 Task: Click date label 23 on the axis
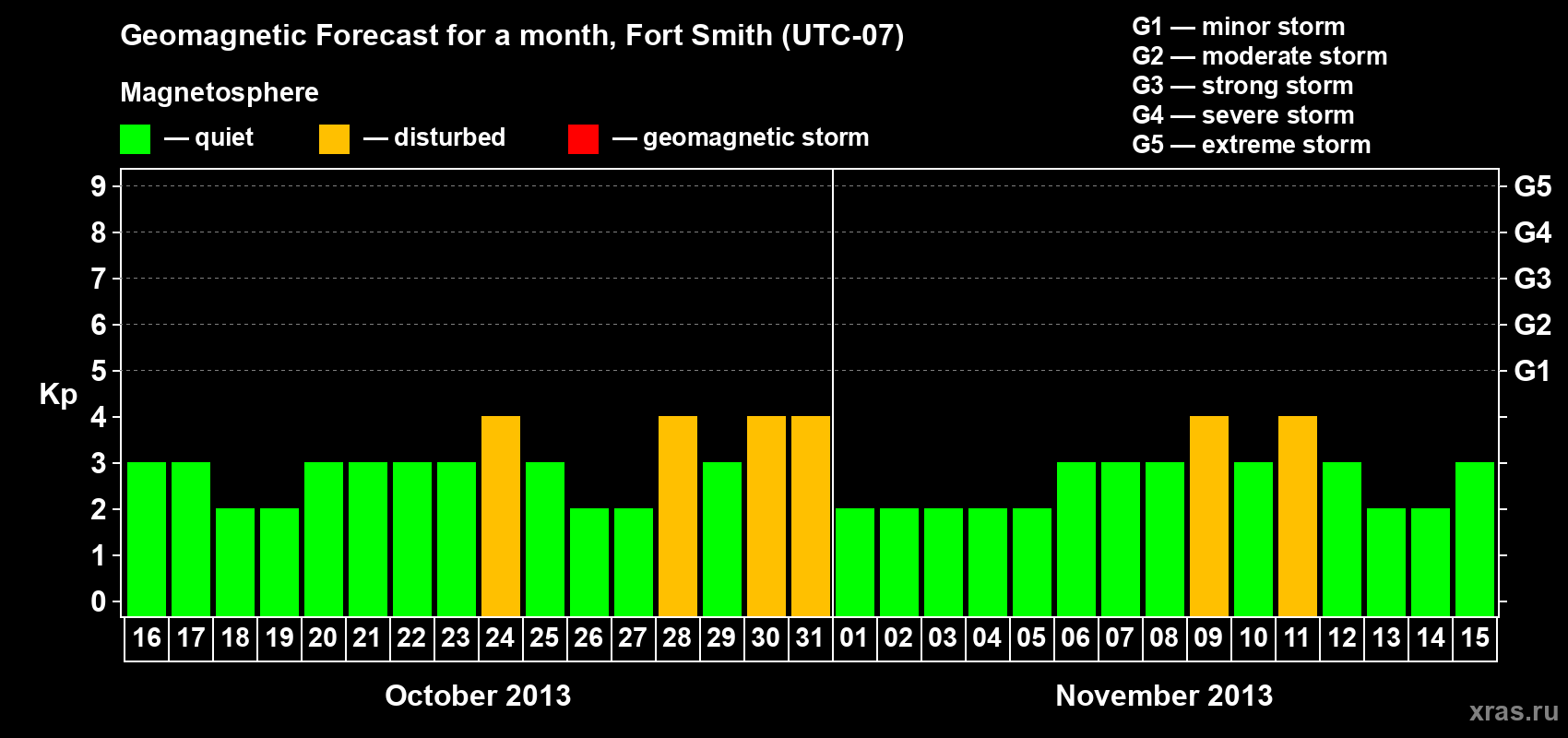[456, 637]
